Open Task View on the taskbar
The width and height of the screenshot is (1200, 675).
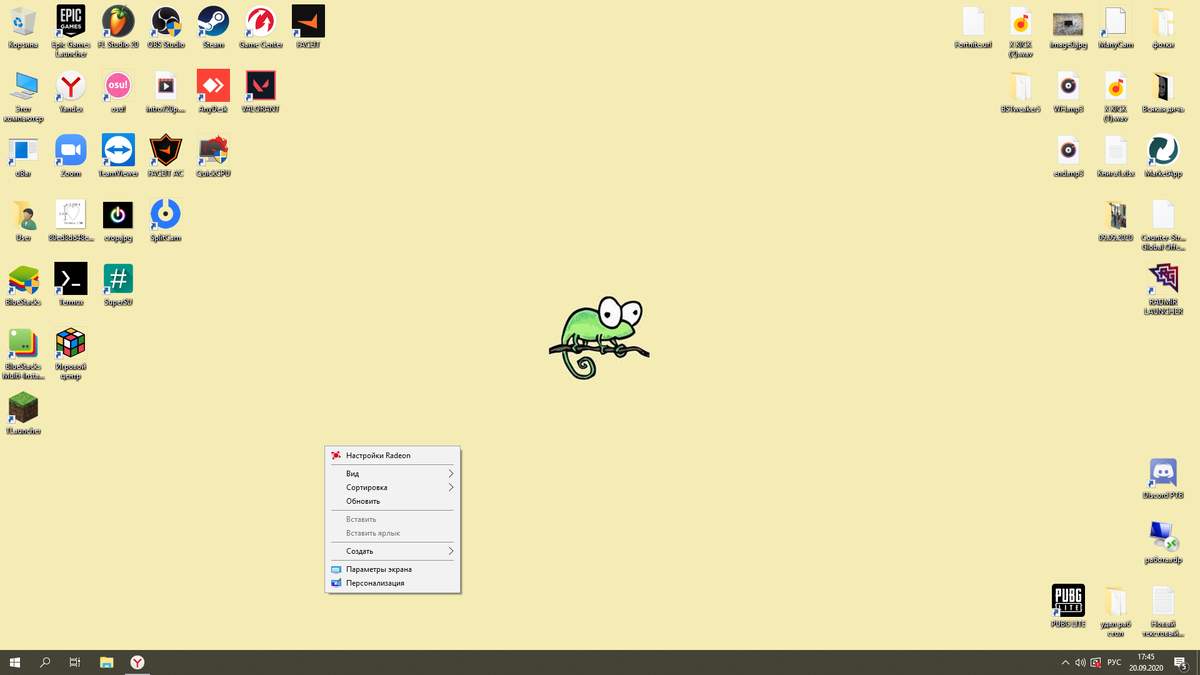75,662
